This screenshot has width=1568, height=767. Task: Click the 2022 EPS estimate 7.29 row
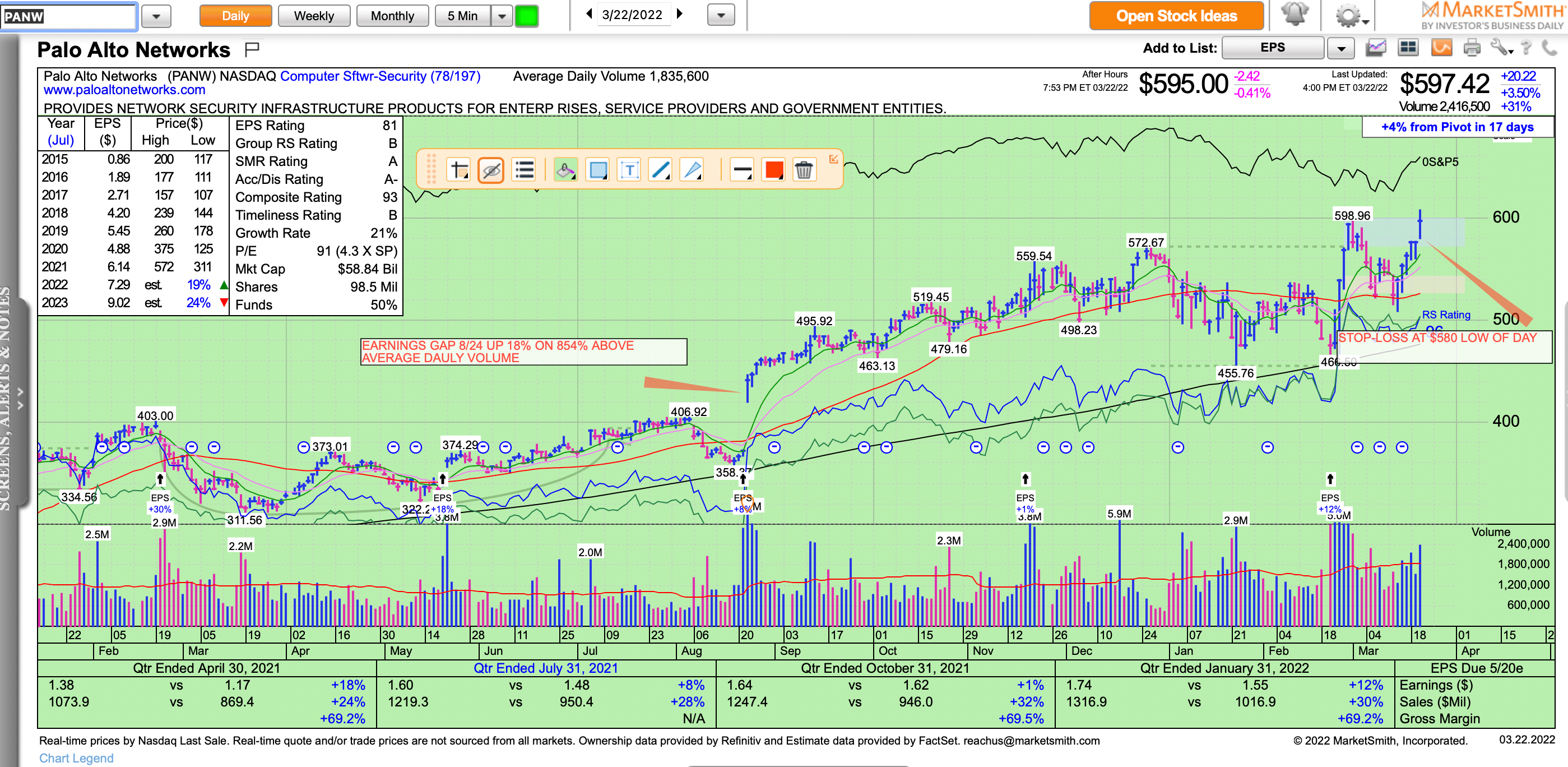click(133, 285)
